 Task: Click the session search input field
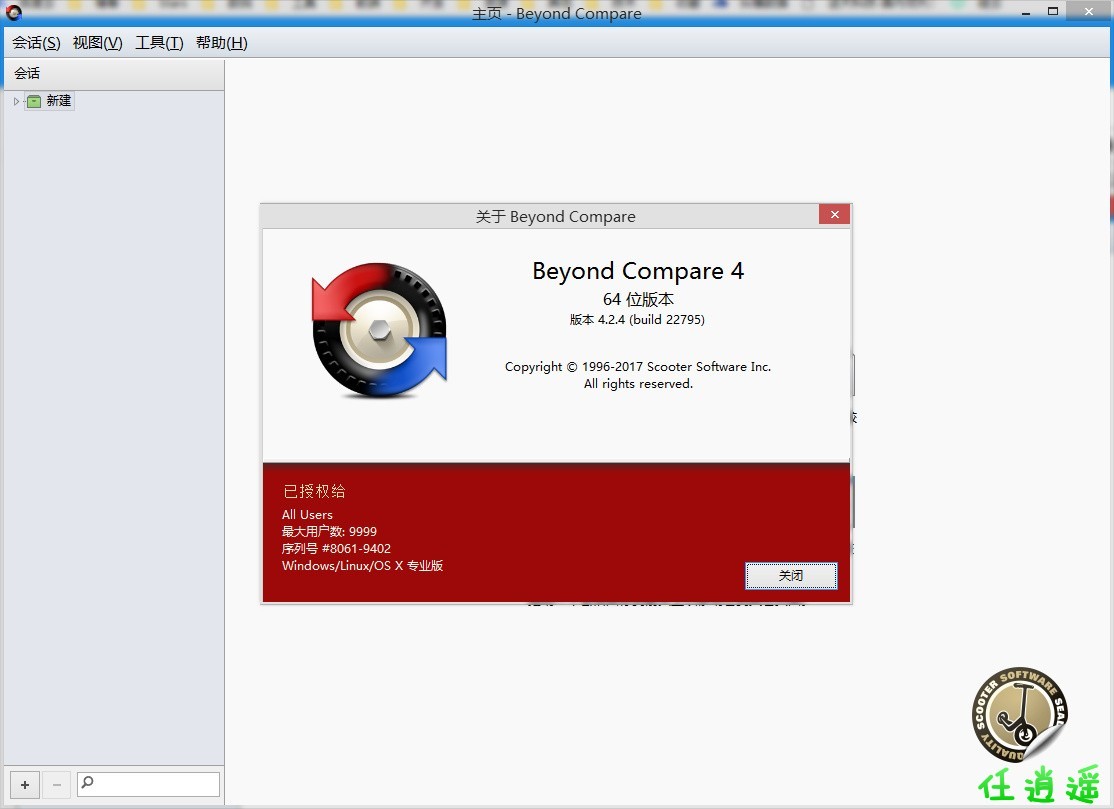pyautogui.click(x=148, y=784)
